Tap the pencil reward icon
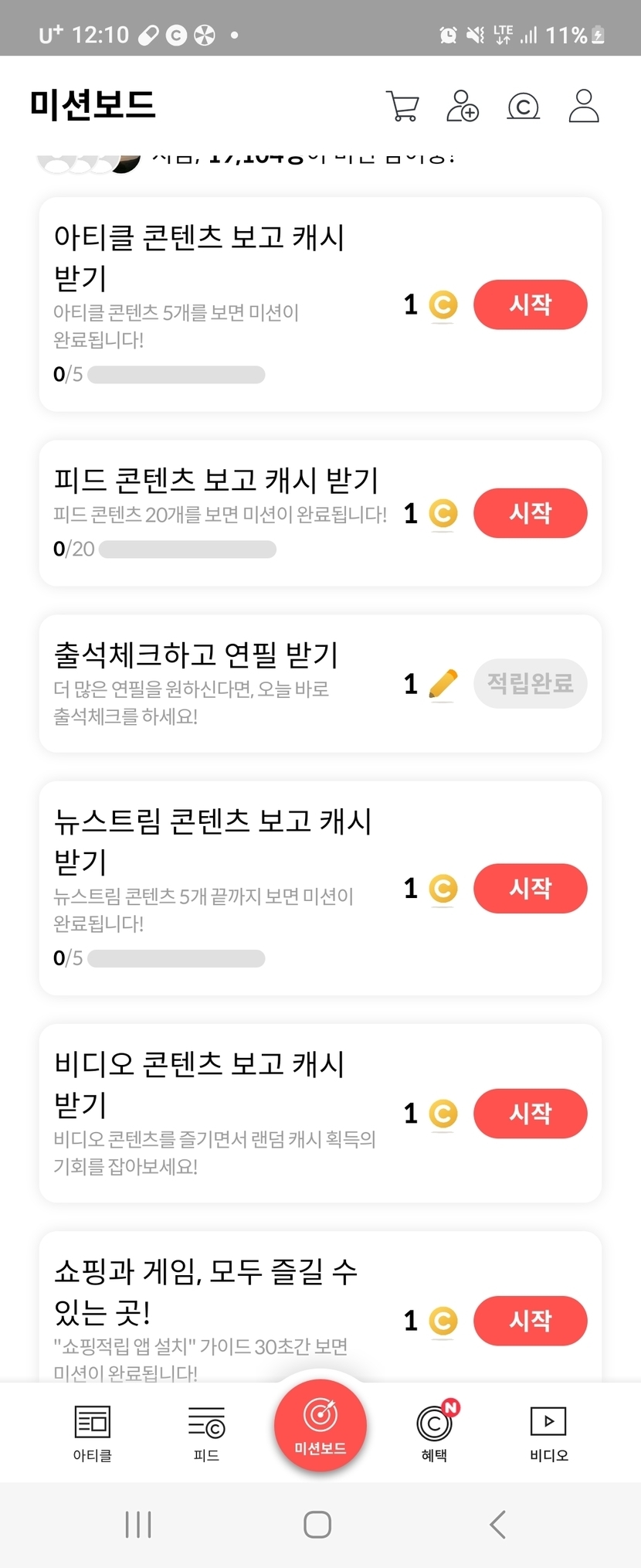 click(x=443, y=684)
